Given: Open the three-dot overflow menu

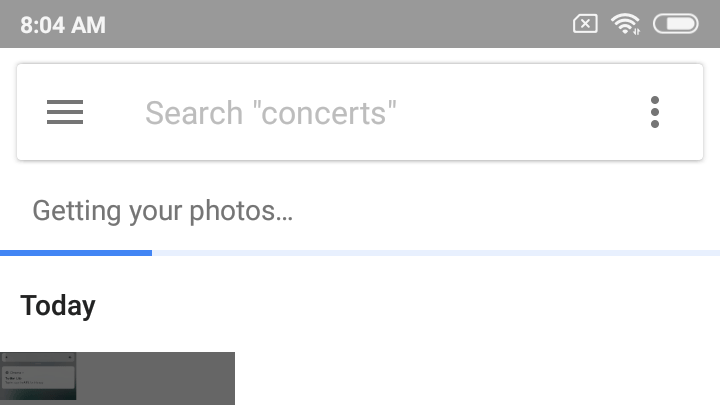Looking at the screenshot, I should pos(655,112).
